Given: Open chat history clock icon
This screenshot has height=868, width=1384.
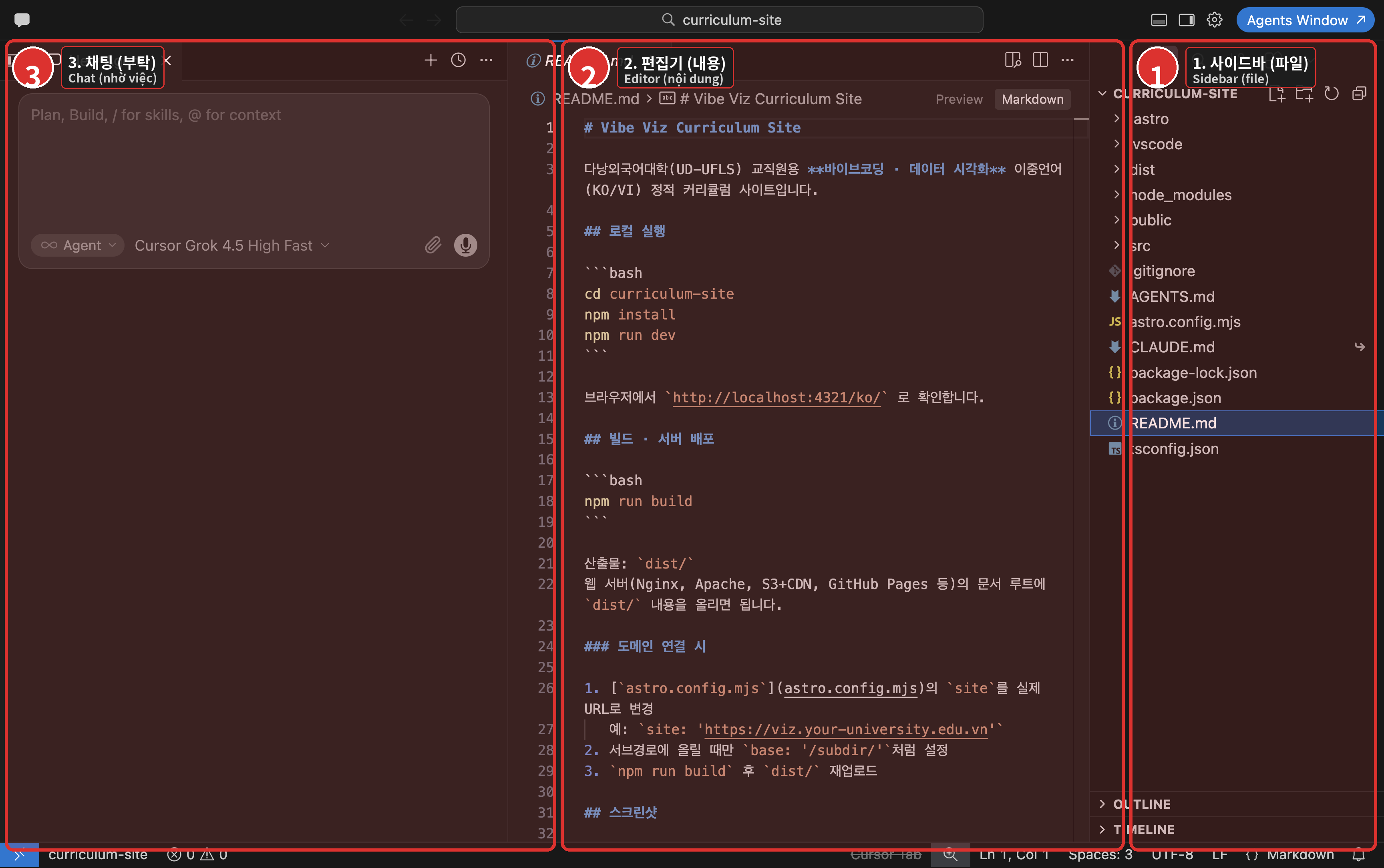Looking at the screenshot, I should tap(458, 60).
